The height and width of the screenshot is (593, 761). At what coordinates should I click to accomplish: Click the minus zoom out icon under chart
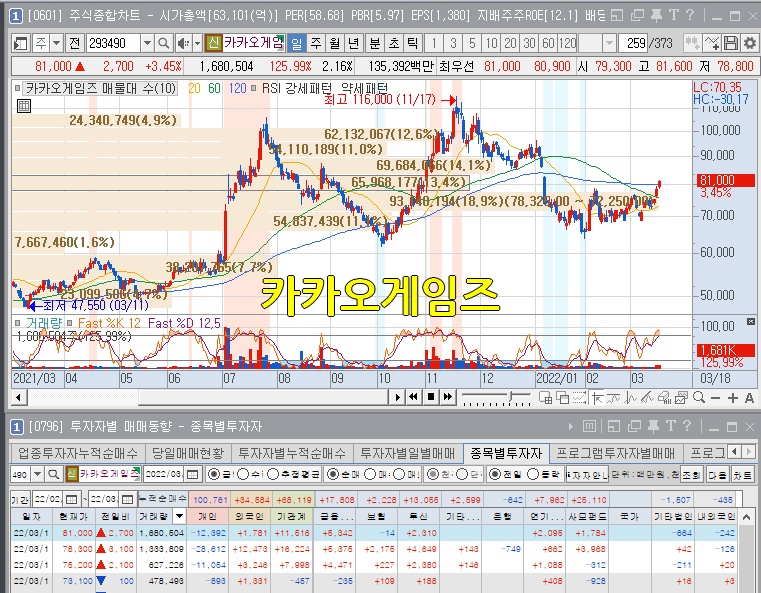click(715, 398)
